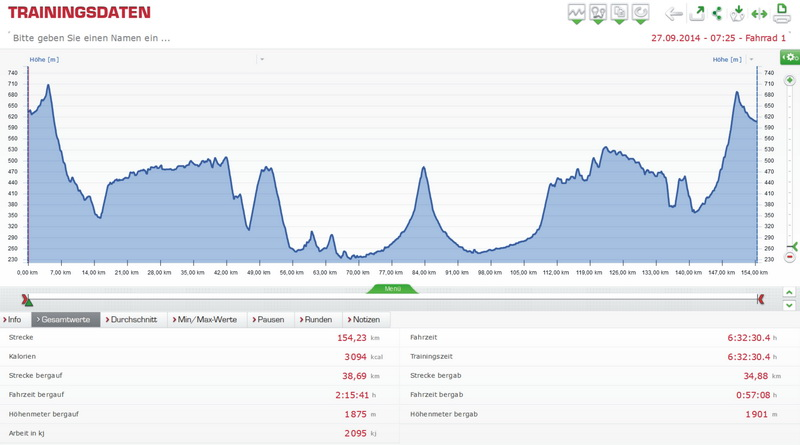The height and width of the screenshot is (445, 800).
Task: Click the copy data view icon
Action: (x=619, y=13)
